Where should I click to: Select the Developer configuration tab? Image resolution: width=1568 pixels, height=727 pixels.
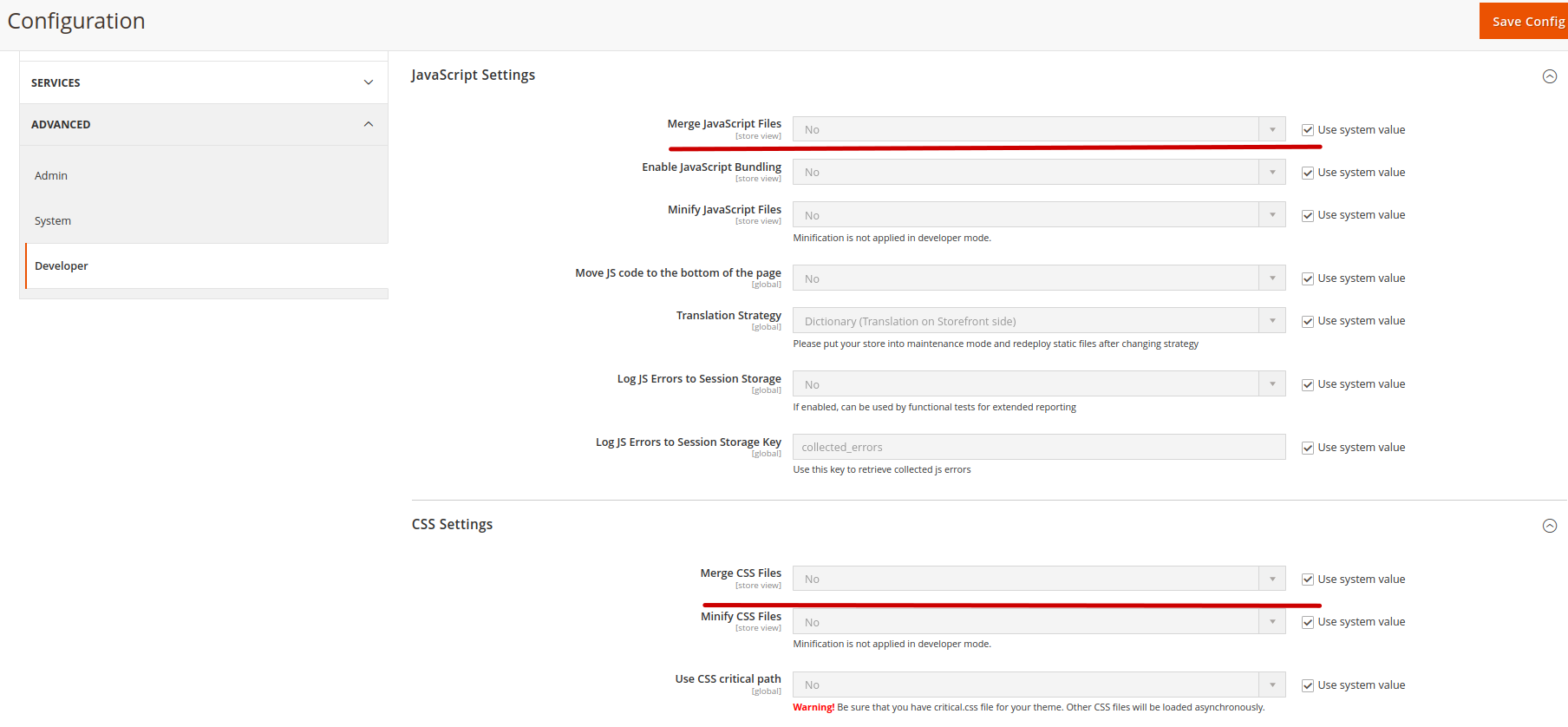[x=62, y=265]
